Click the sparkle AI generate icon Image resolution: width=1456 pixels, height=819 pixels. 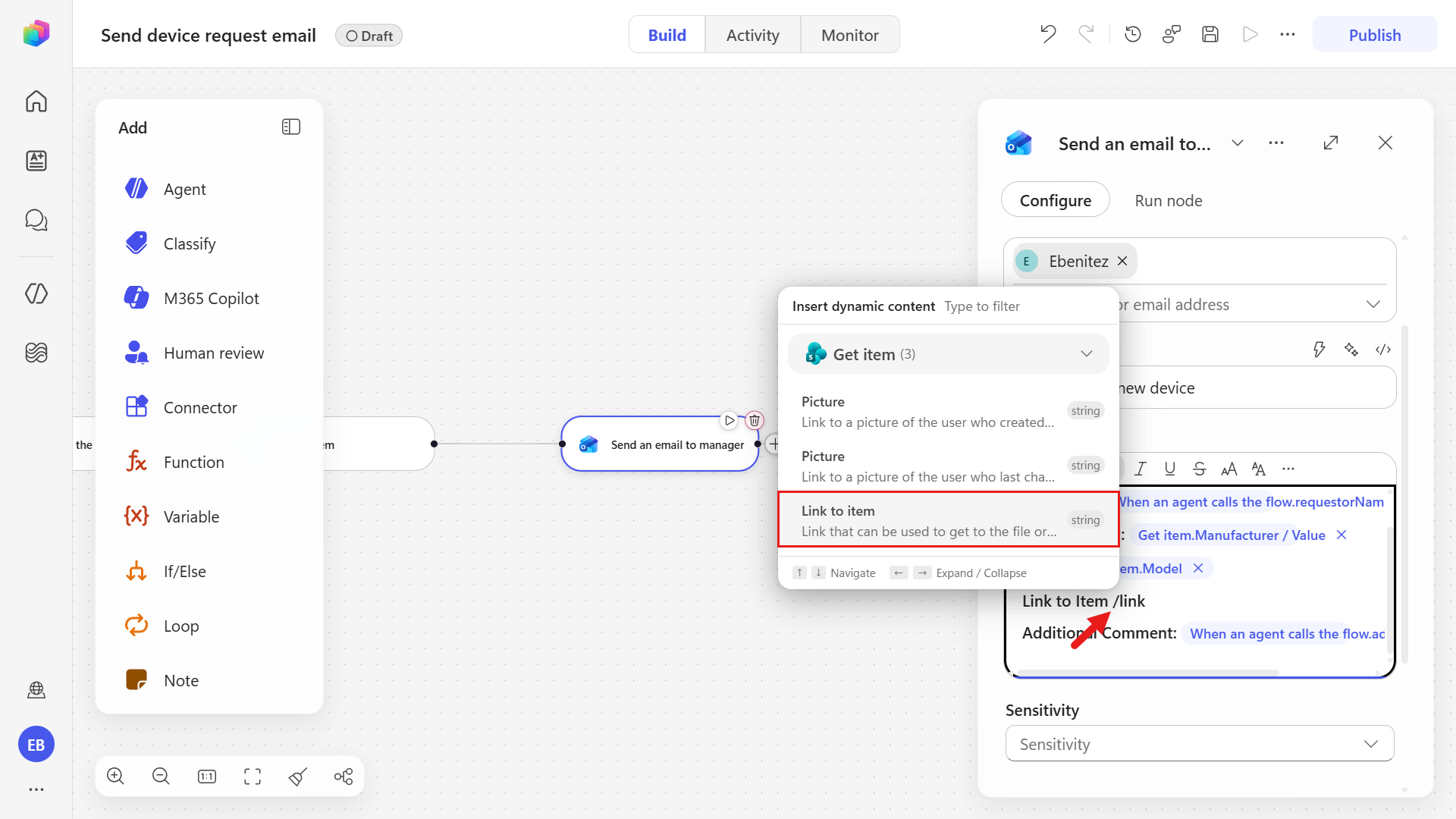1351,349
